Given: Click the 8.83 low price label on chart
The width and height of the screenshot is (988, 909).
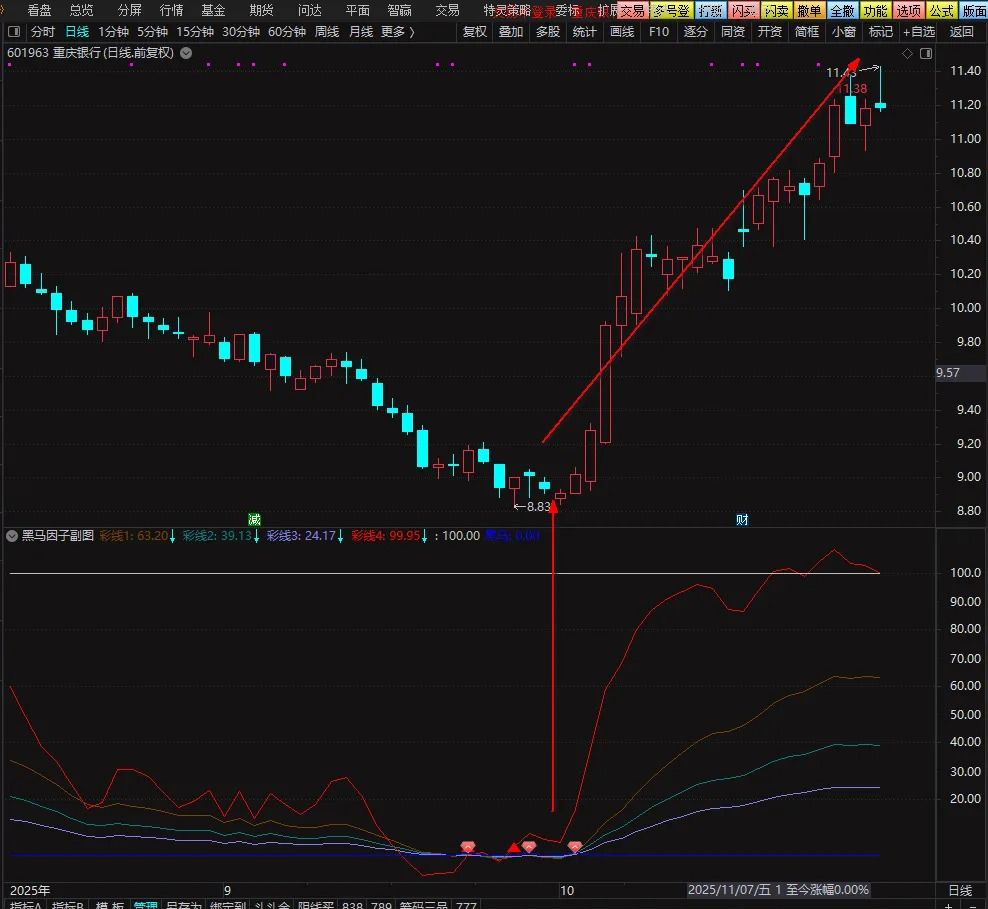Looking at the screenshot, I should [538, 507].
